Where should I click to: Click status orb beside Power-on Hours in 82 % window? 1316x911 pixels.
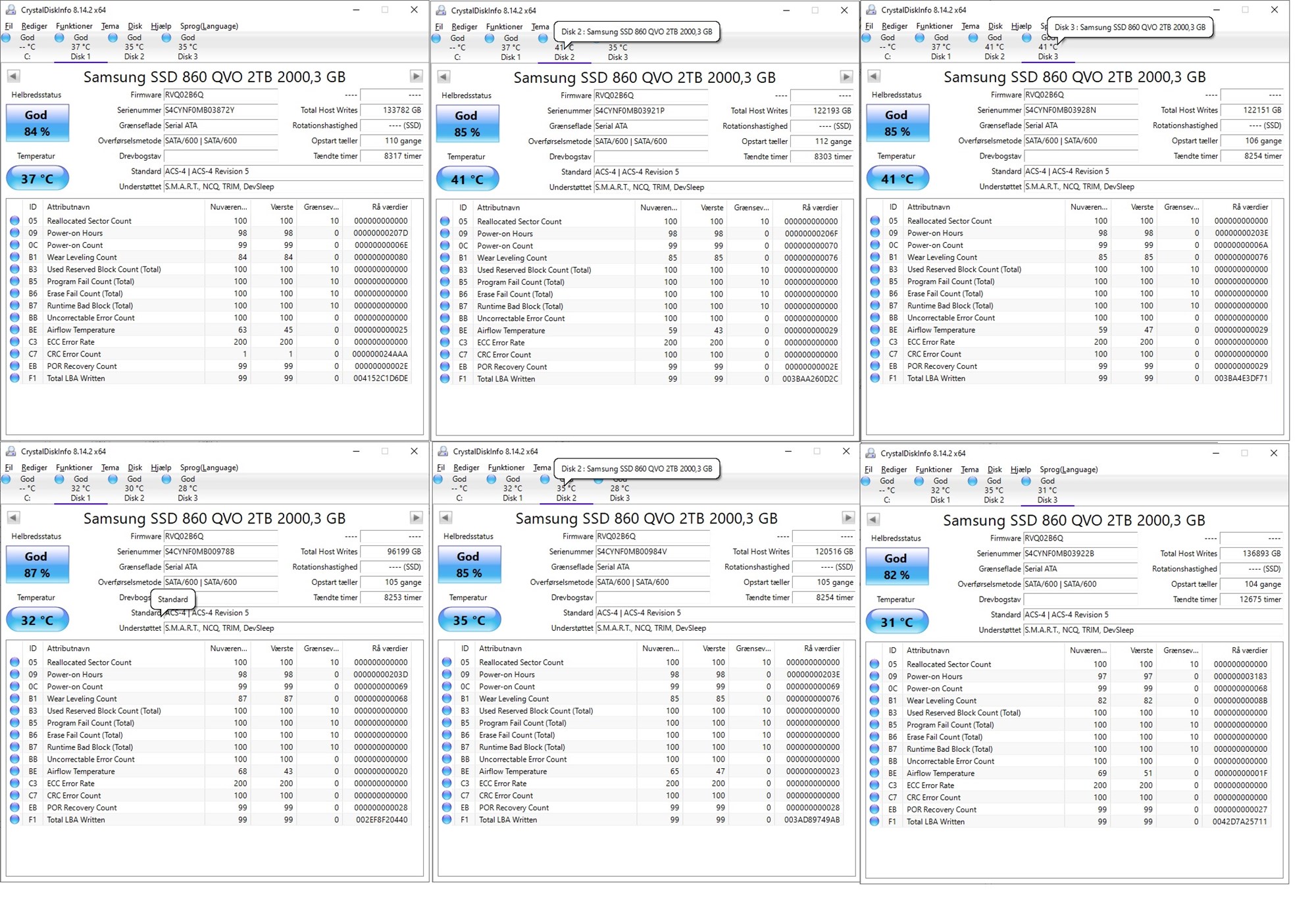pos(874,676)
